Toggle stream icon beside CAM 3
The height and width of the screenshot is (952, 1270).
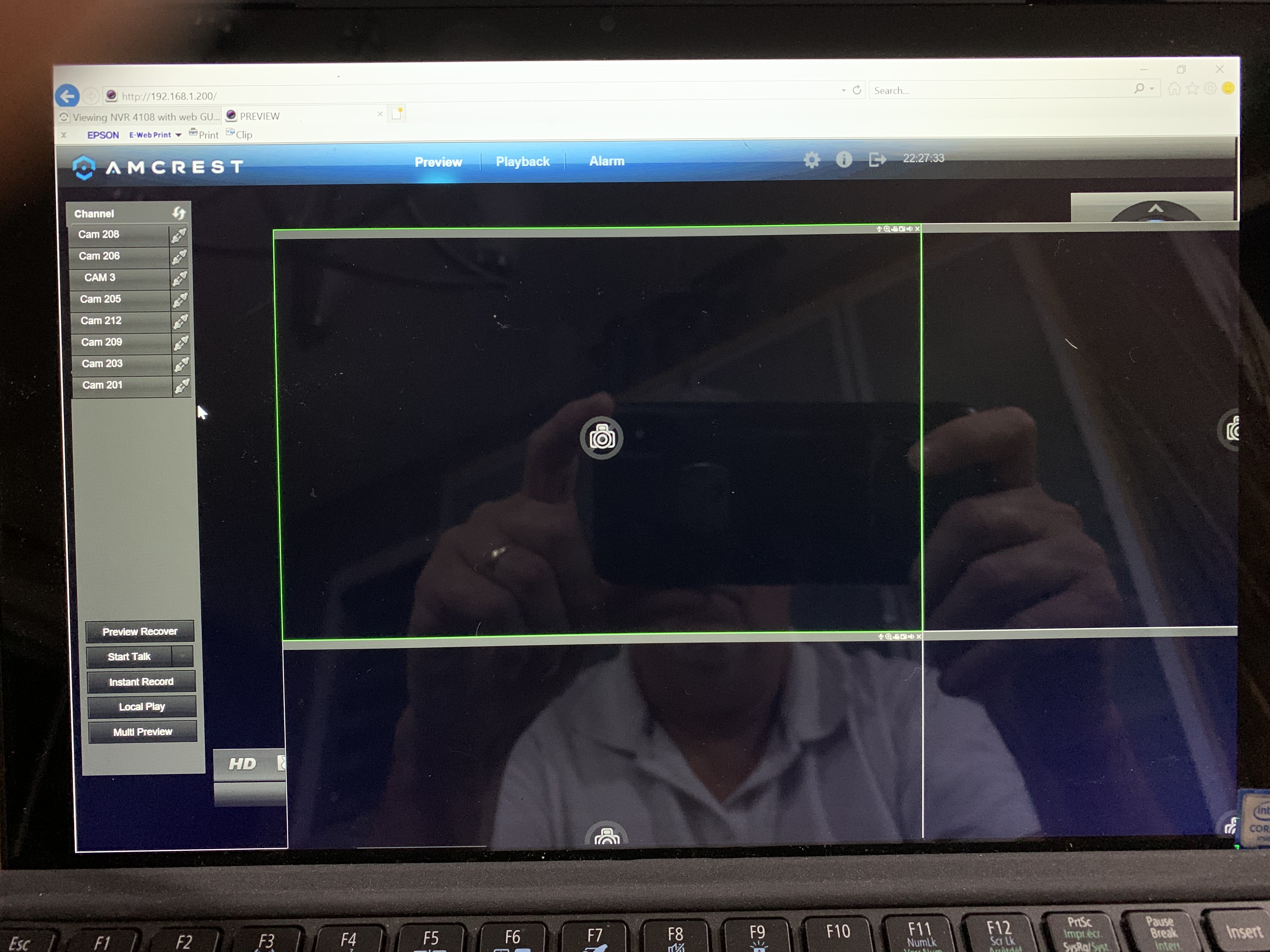point(180,278)
